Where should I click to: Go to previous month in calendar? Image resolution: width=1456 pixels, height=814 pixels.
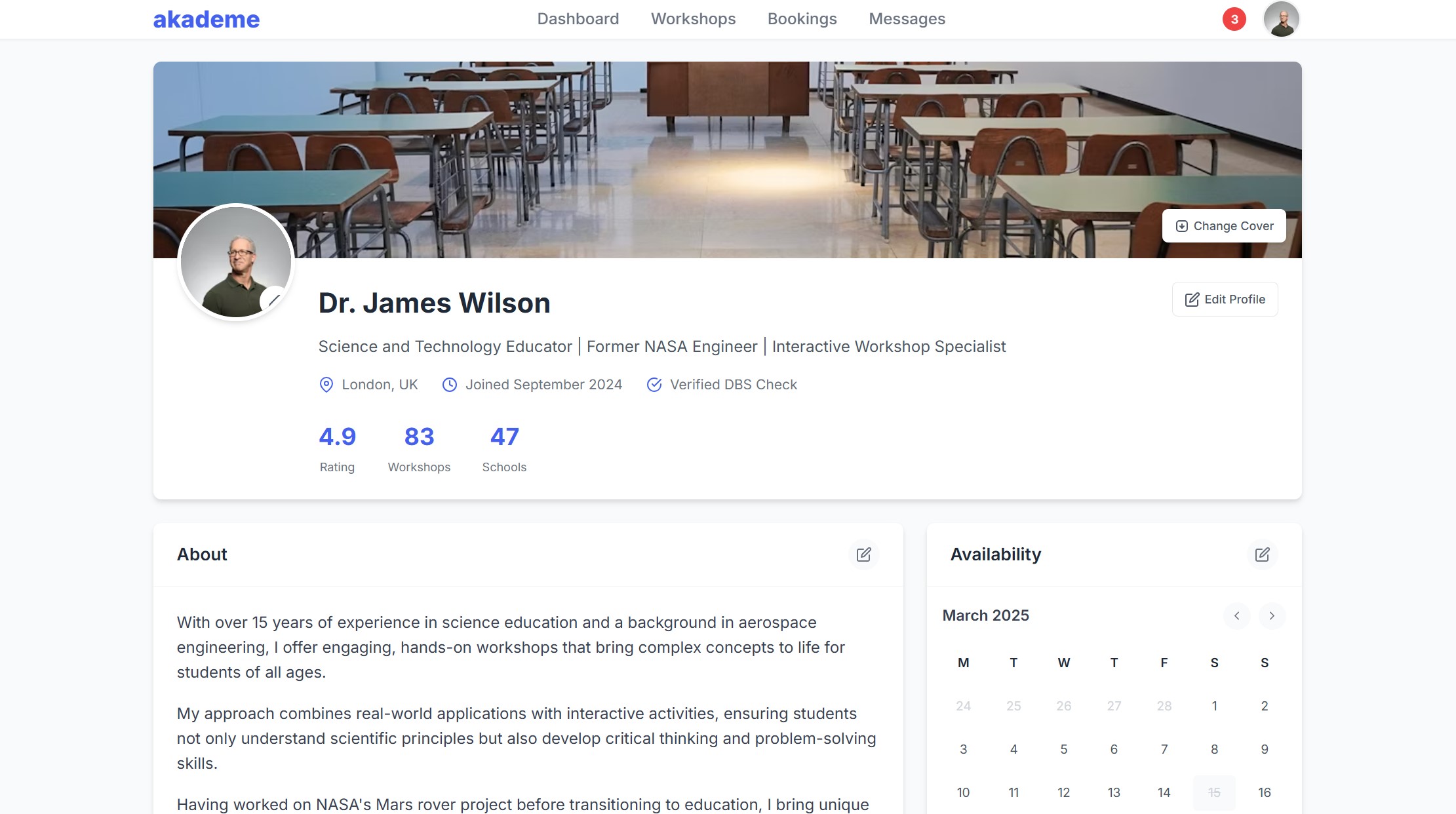point(1236,615)
